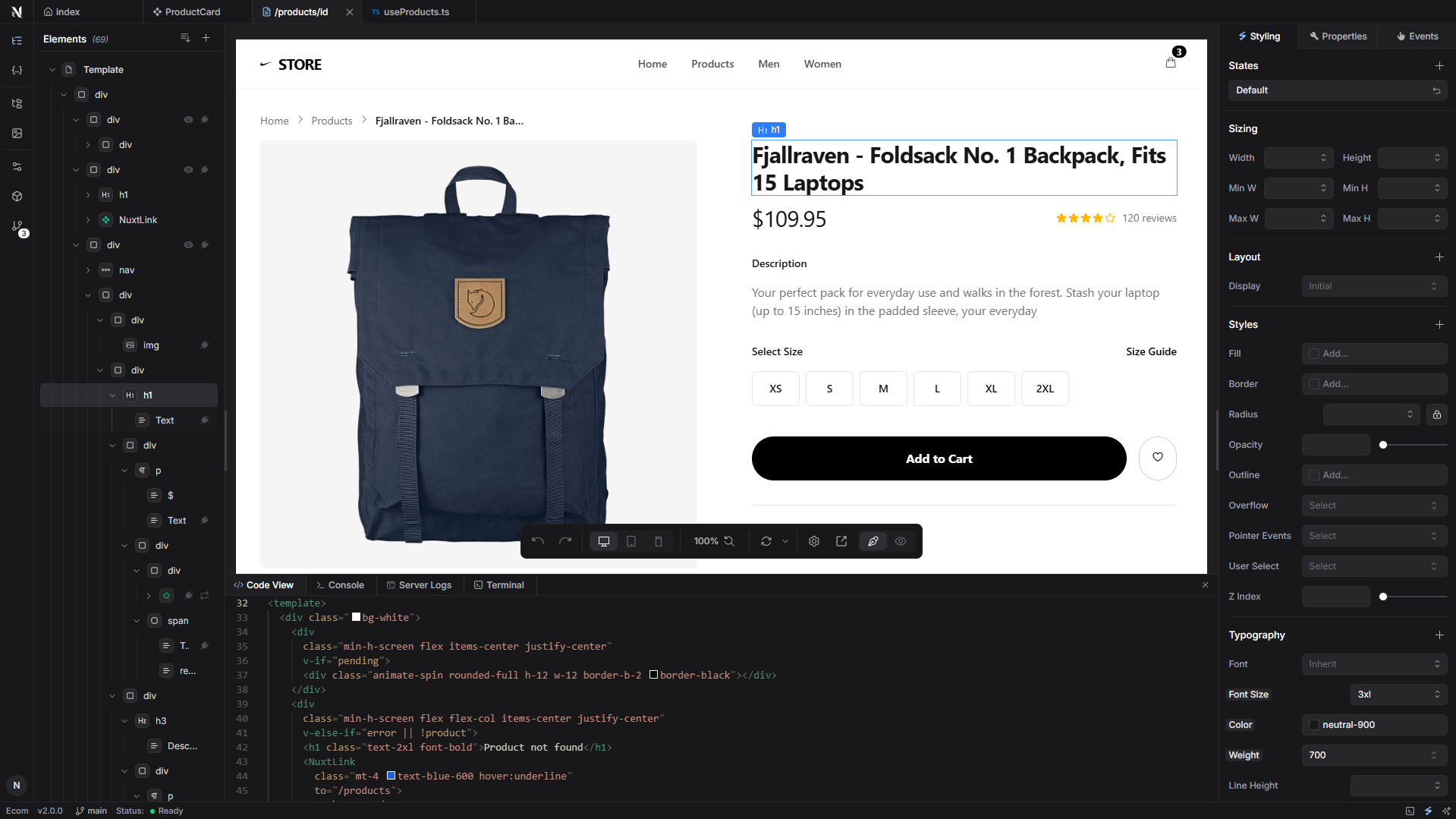This screenshot has height=819, width=1456.
Task: Toggle visibility of first div row
Action: [188, 120]
